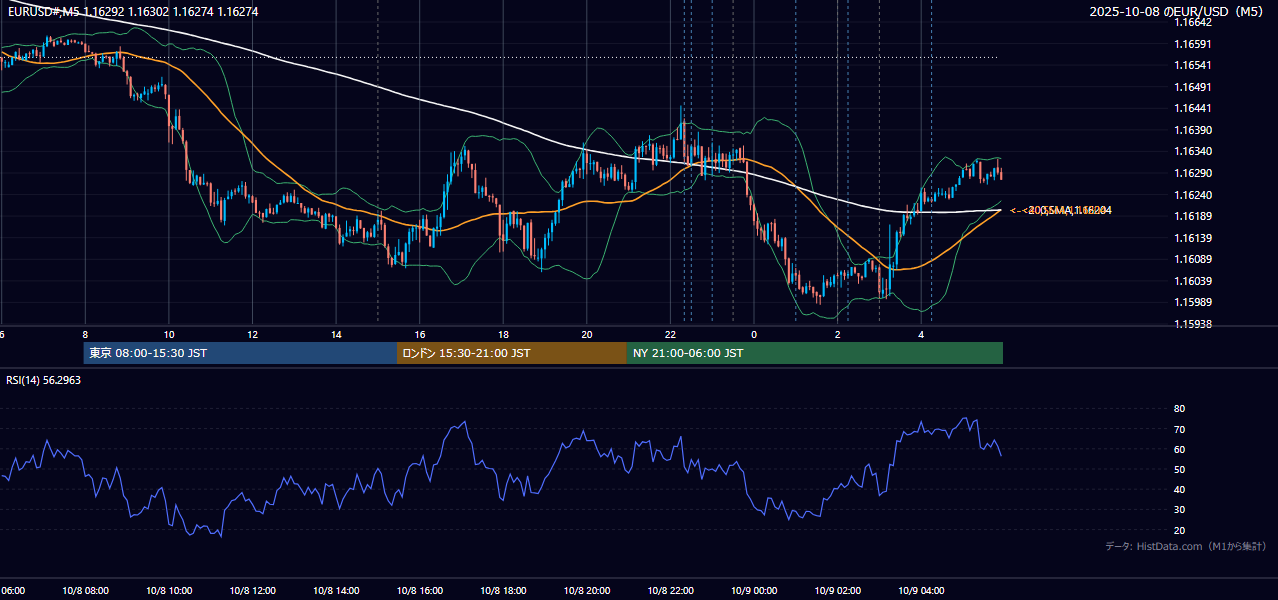Click RSI scale level 50
This screenshot has width=1278, height=600.
(x=1179, y=470)
